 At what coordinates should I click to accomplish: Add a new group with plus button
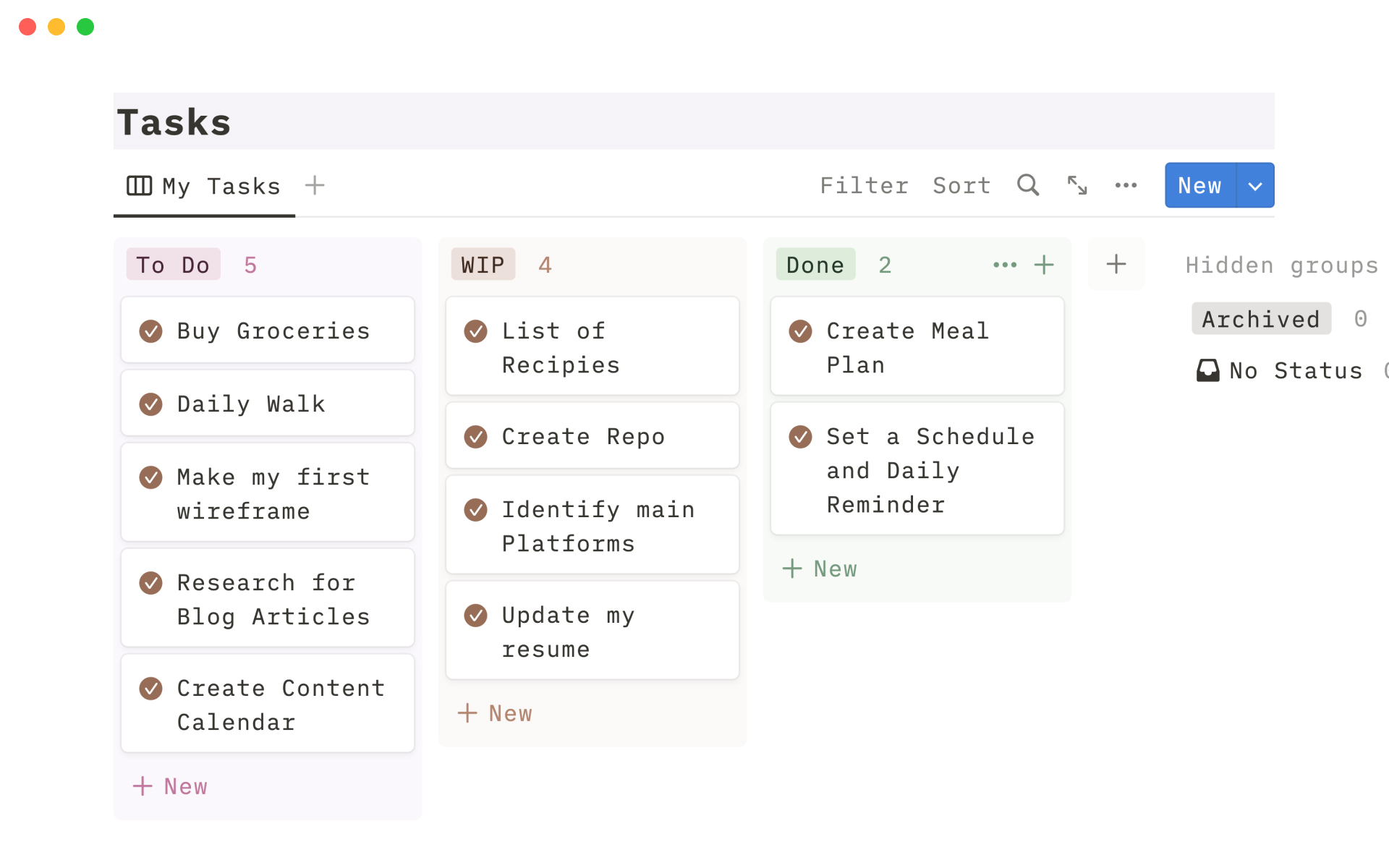pos(1116,264)
